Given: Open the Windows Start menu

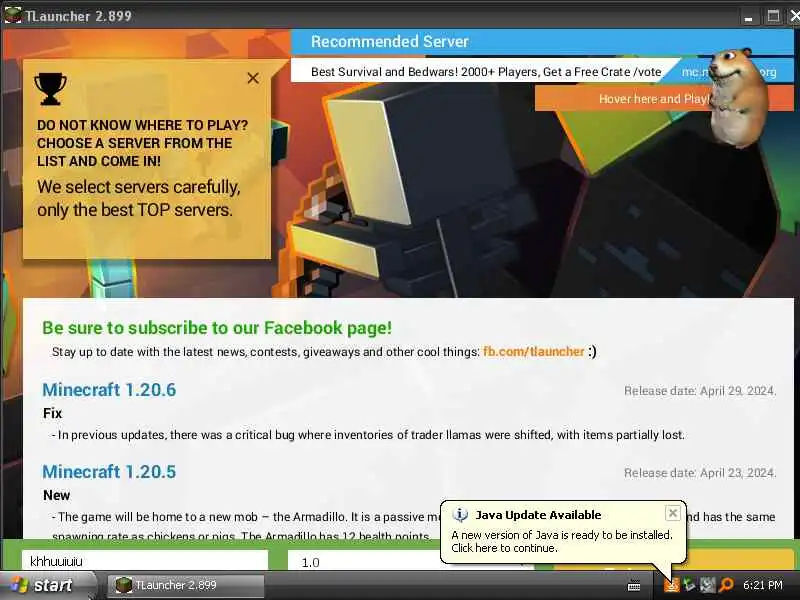Looking at the screenshot, I should 47,585.
